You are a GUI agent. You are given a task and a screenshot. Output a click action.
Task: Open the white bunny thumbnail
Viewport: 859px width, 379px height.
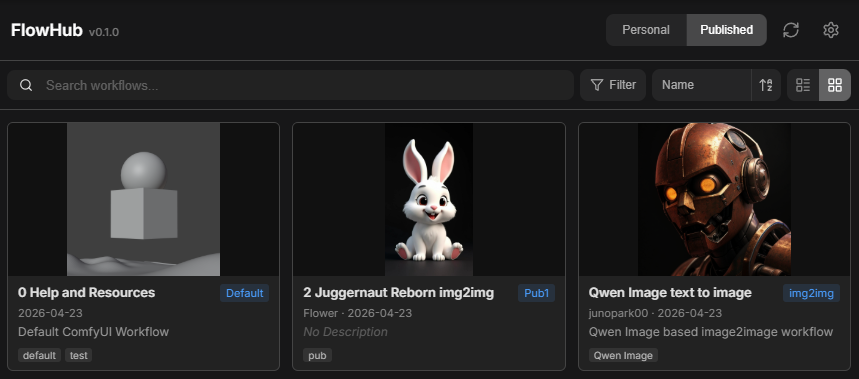point(429,199)
